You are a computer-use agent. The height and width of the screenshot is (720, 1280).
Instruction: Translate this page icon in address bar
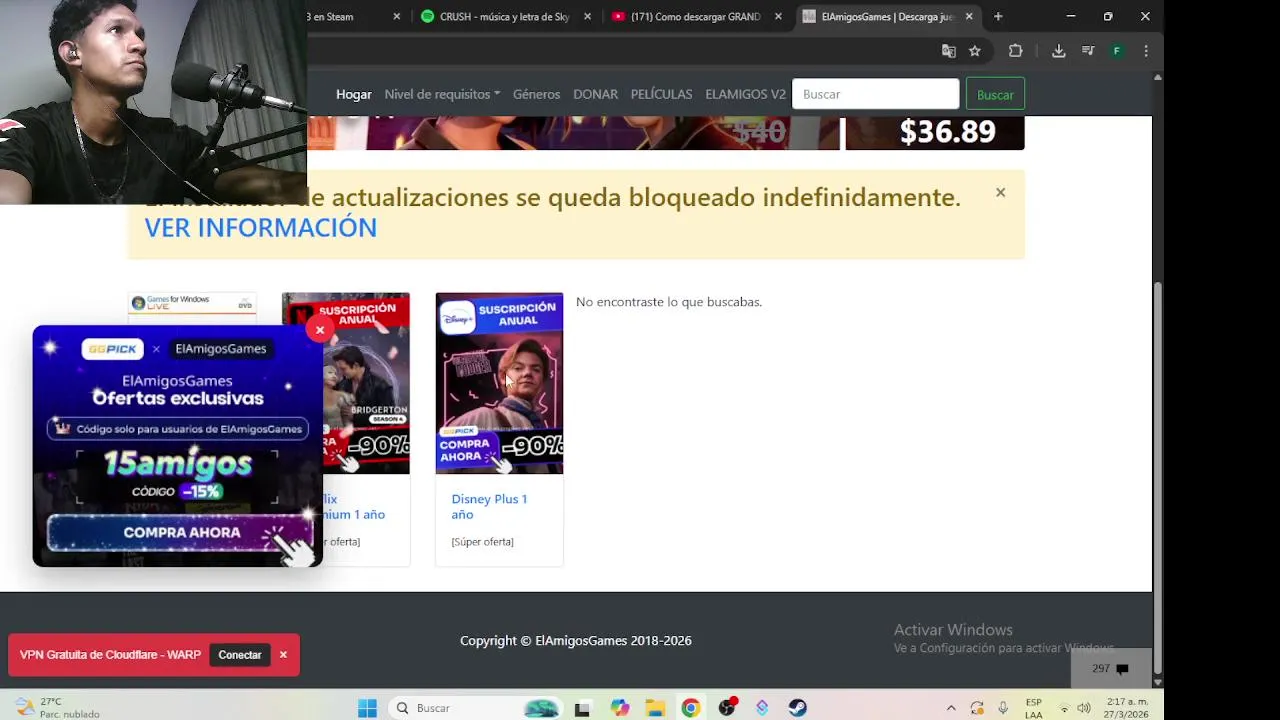tap(948, 51)
